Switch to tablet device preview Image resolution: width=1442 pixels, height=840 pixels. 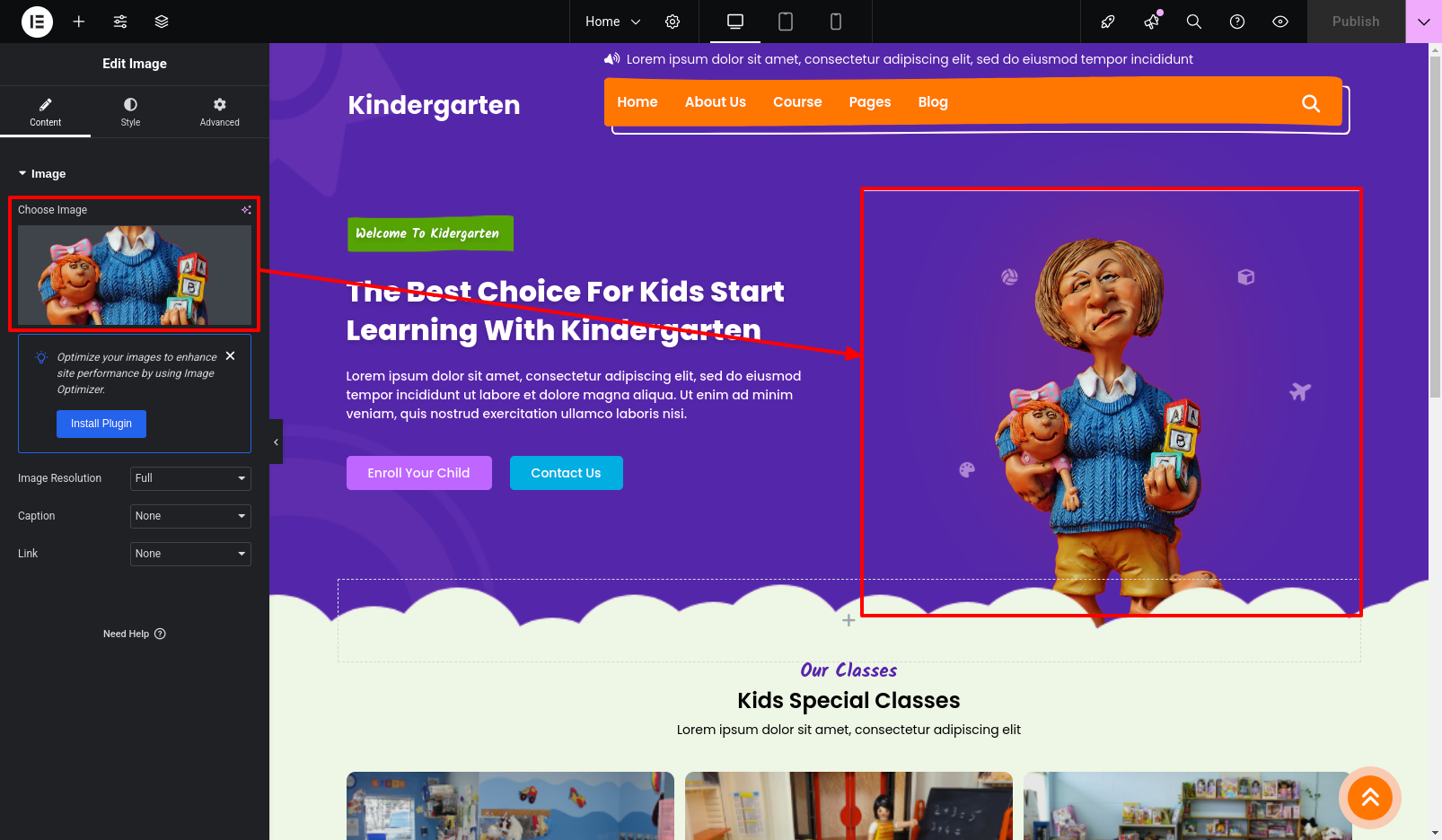pos(786,22)
